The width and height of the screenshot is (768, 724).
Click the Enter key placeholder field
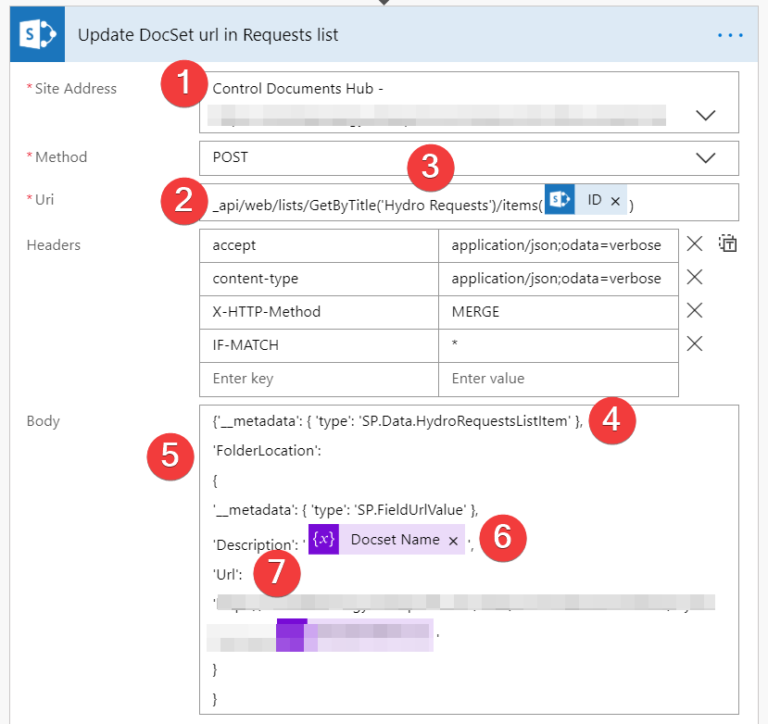319,379
